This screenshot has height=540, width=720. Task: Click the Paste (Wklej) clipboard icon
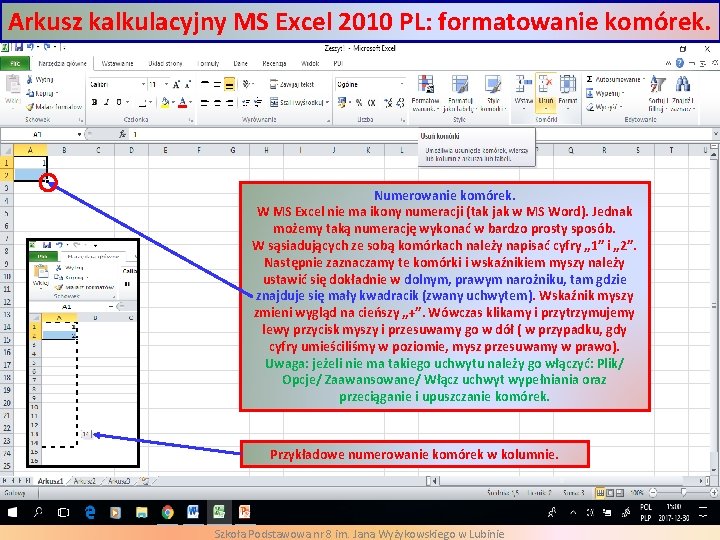(13, 84)
